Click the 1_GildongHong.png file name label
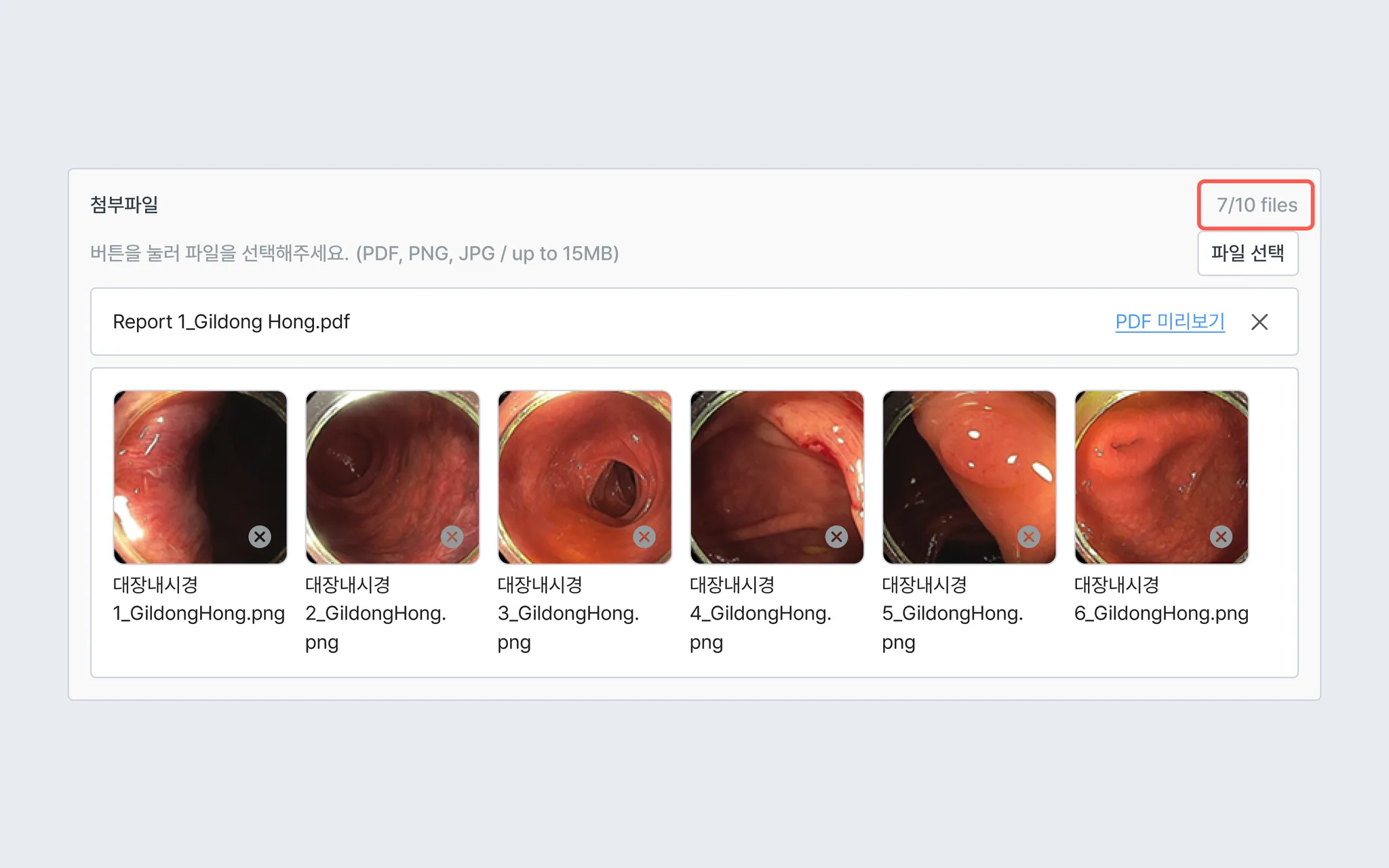Screen dimensions: 1389x868 [x=199, y=614]
